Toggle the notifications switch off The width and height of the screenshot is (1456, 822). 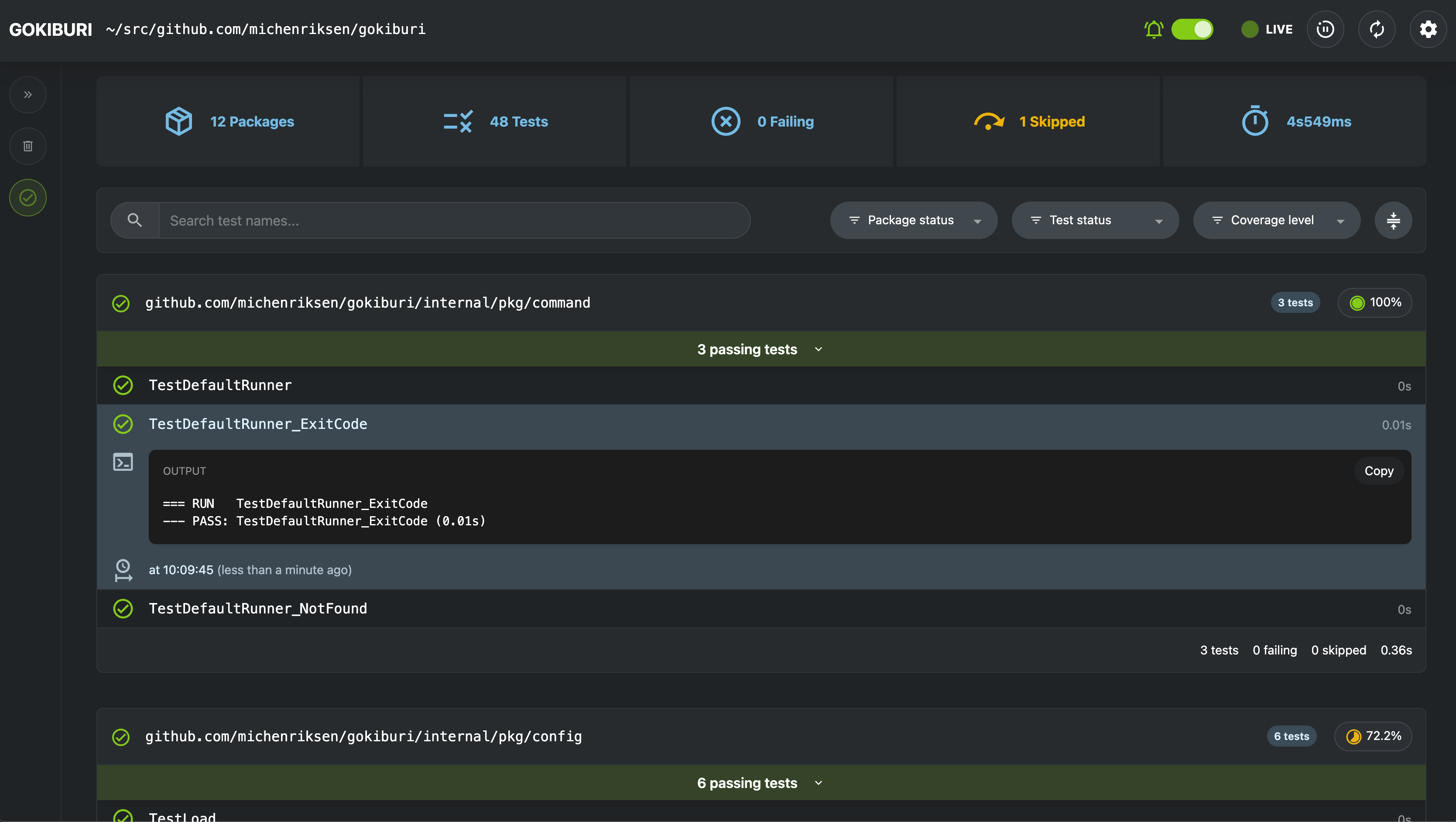click(1192, 29)
